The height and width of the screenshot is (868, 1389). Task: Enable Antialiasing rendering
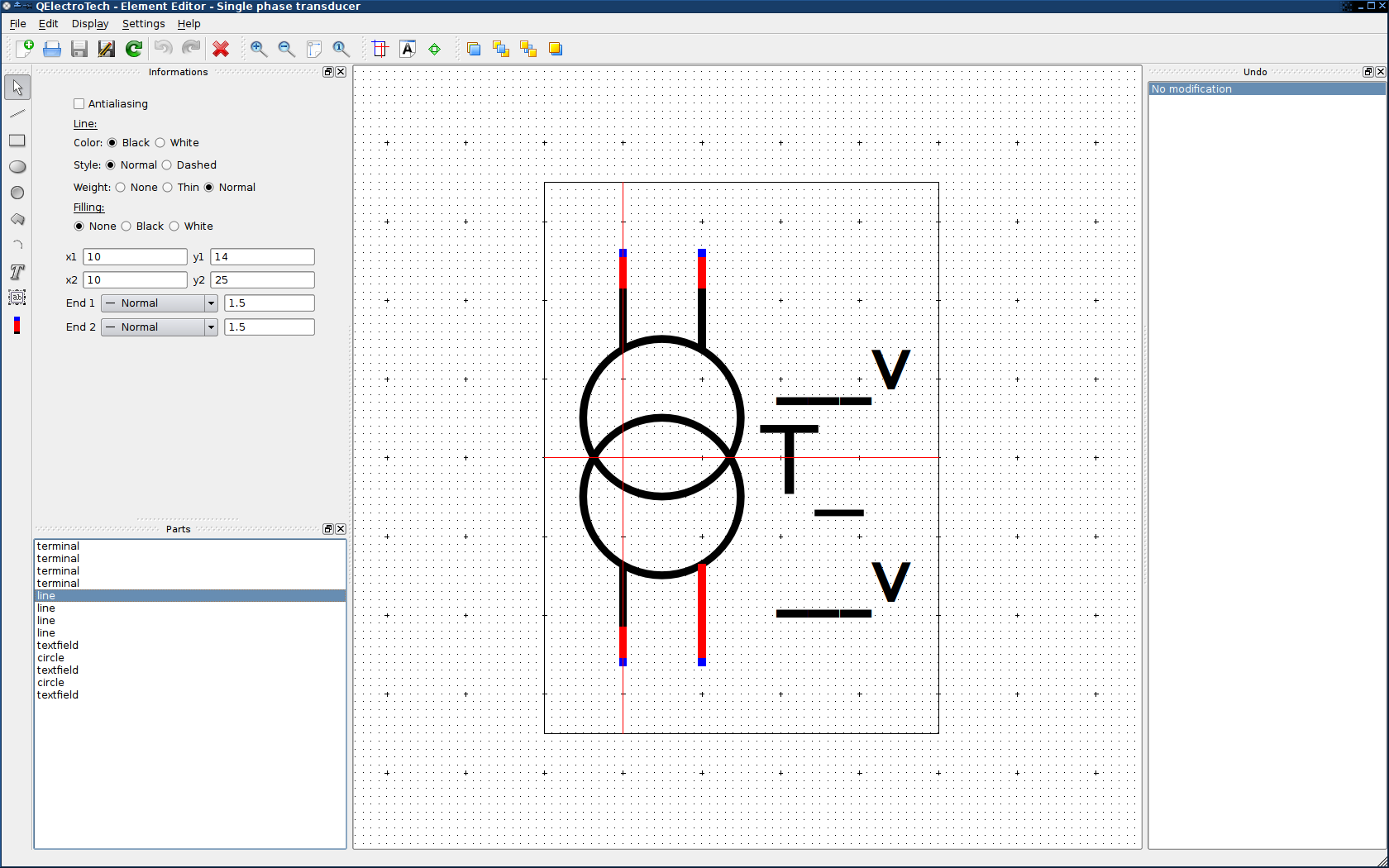(79, 103)
